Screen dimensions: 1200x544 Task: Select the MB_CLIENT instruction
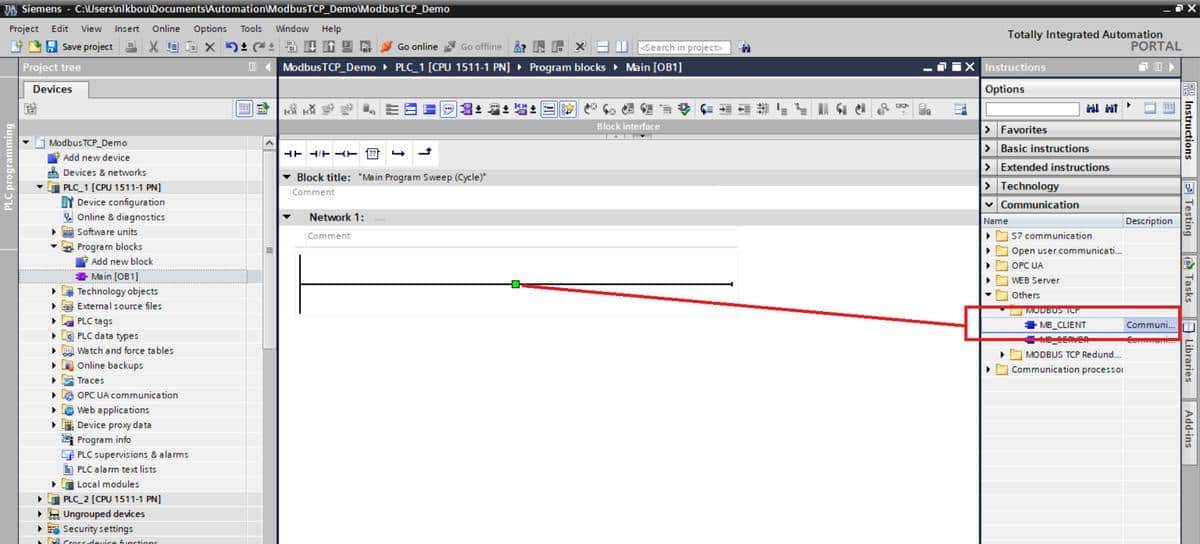tap(1062, 325)
